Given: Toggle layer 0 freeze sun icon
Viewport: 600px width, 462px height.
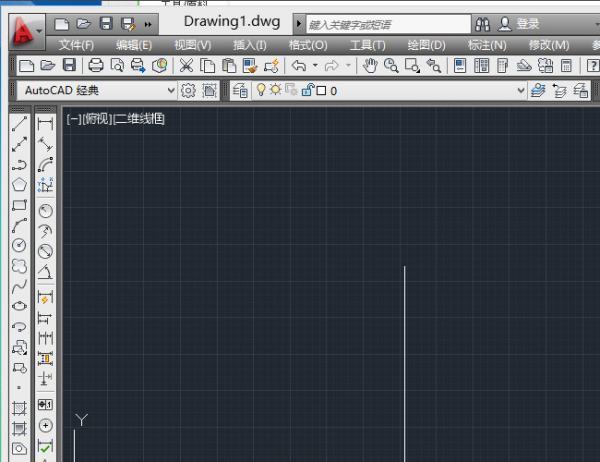Looking at the screenshot, I should (x=276, y=90).
